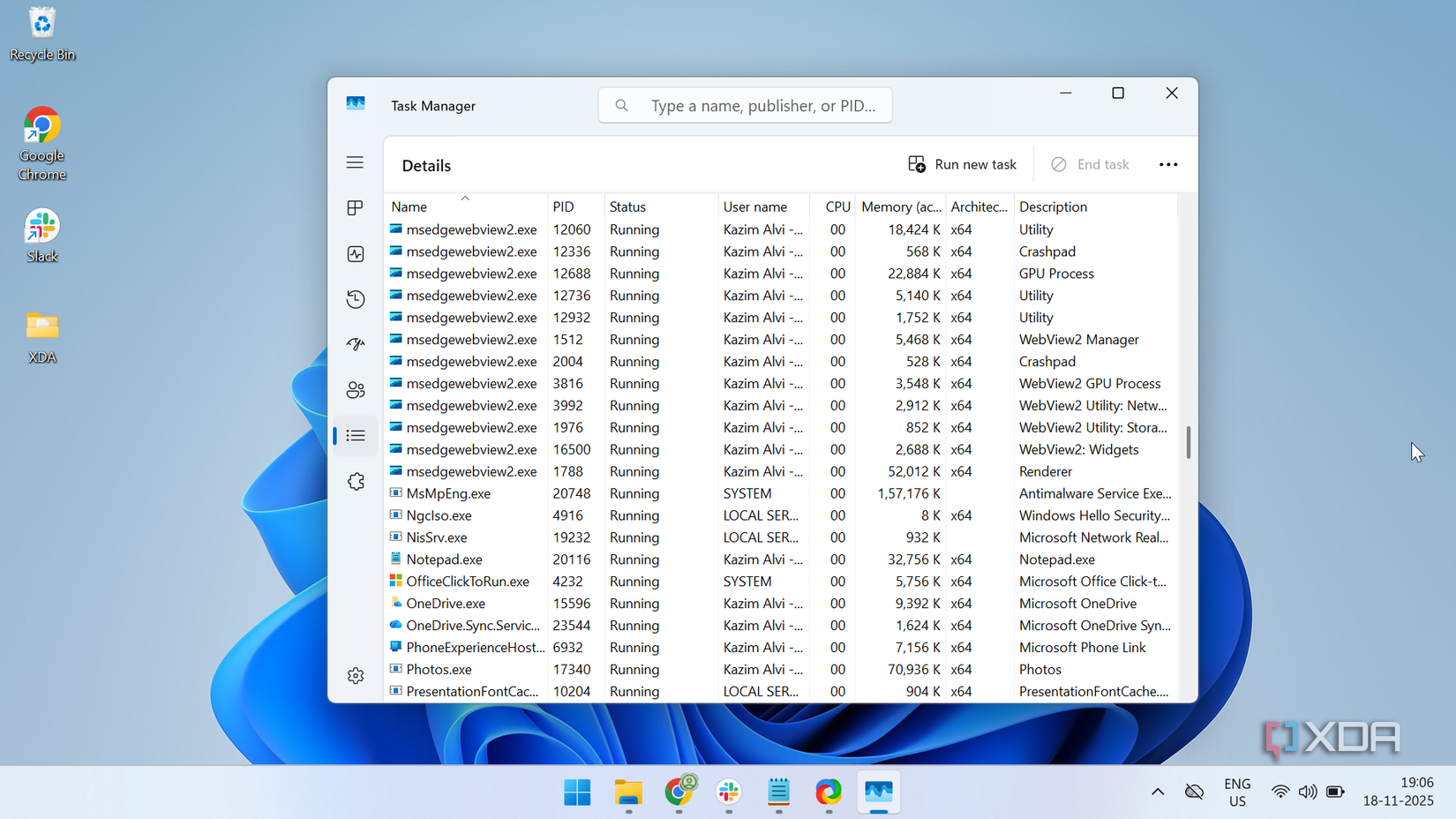The image size is (1456, 819).
Task: Click the WebView2: Widgets description cell
Action: click(x=1078, y=449)
